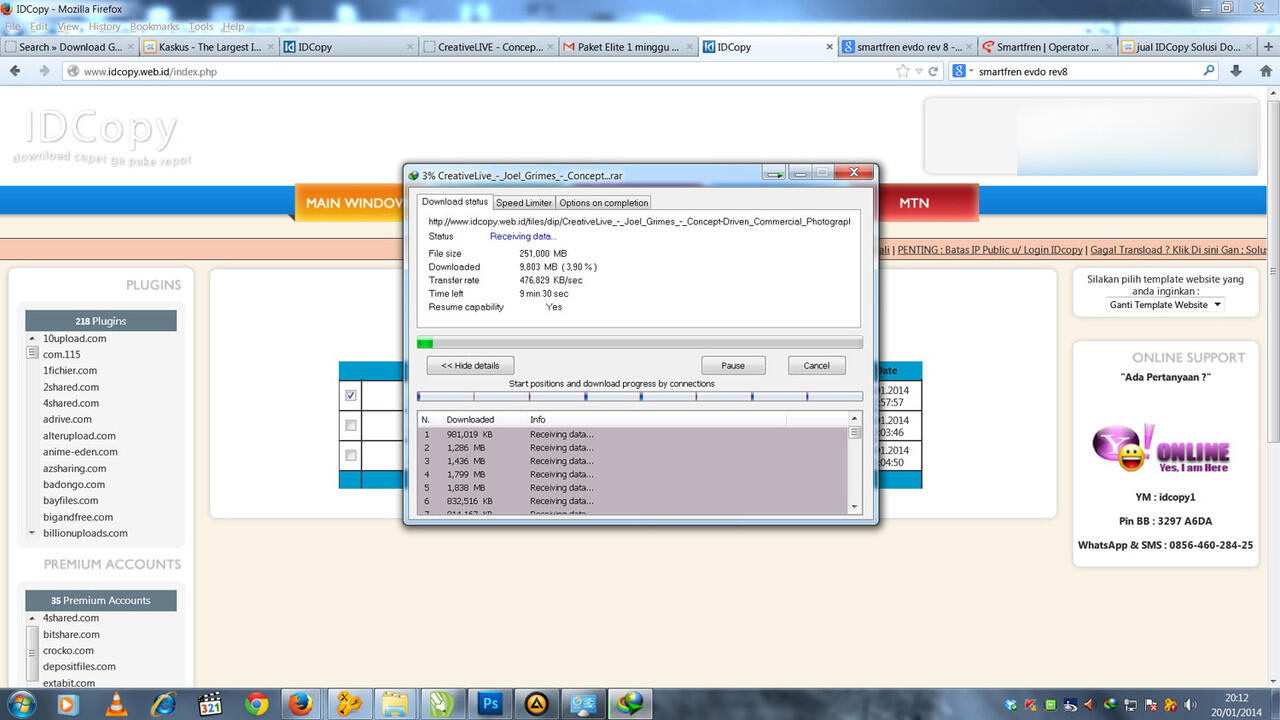Click the taskbar clock showing 20:12
This screenshot has width=1280, height=720.
[x=1237, y=705]
